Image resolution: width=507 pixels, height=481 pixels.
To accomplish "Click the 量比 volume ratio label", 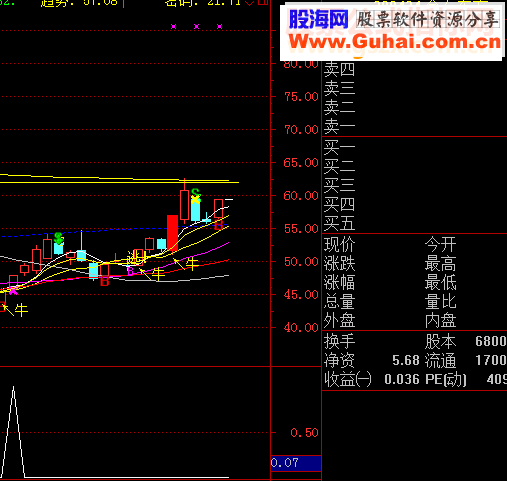I will (440, 302).
